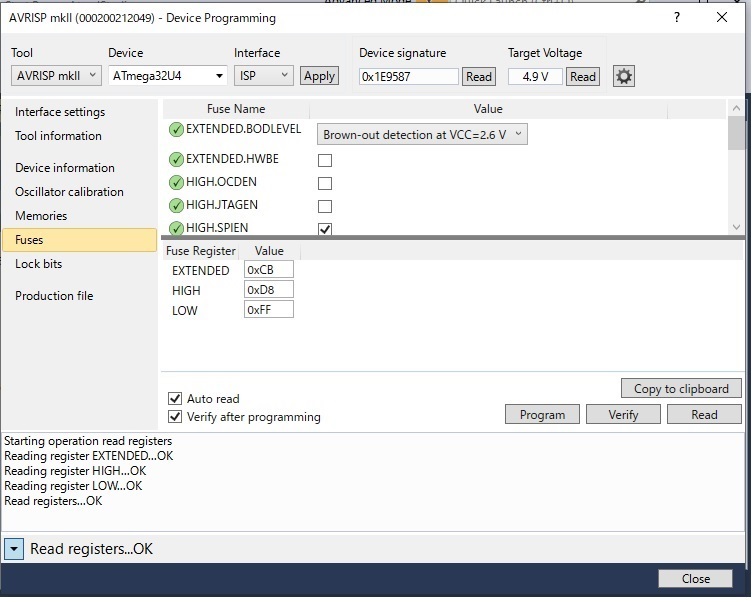Click the fuse list Value column header
This screenshot has width=754, height=602.
point(488,109)
